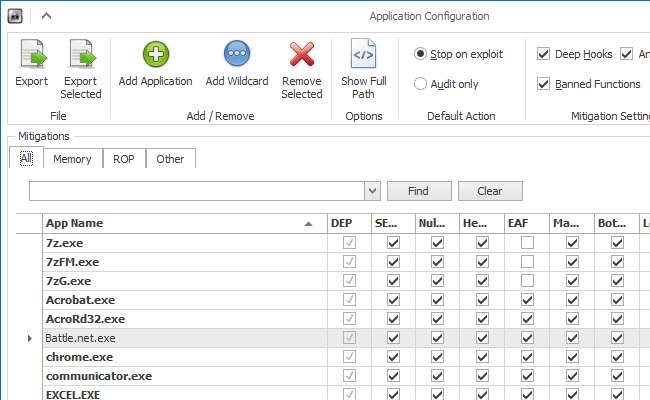
Task: Select the Stop on exploit radio button
Action: (421, 54)
